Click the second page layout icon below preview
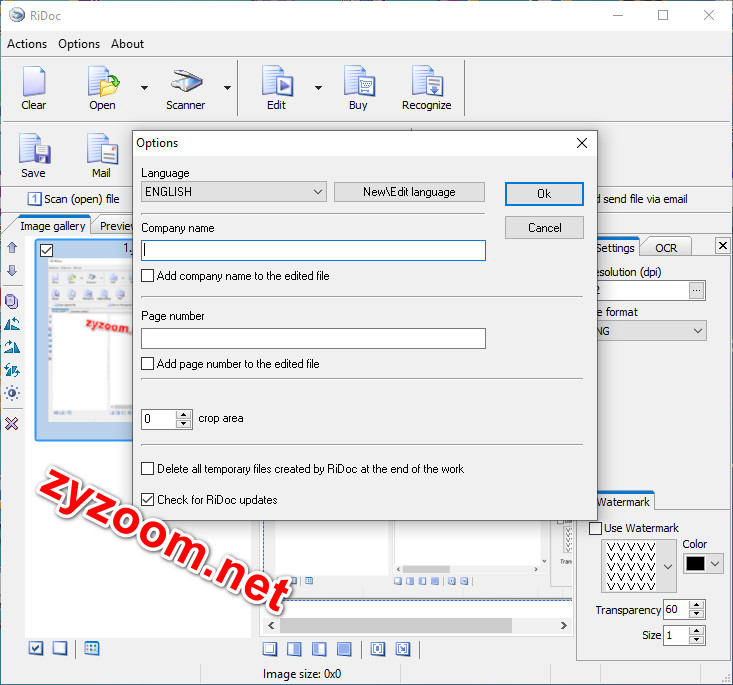The width and height of the screenshot is (733, 685). click(294, 649)
